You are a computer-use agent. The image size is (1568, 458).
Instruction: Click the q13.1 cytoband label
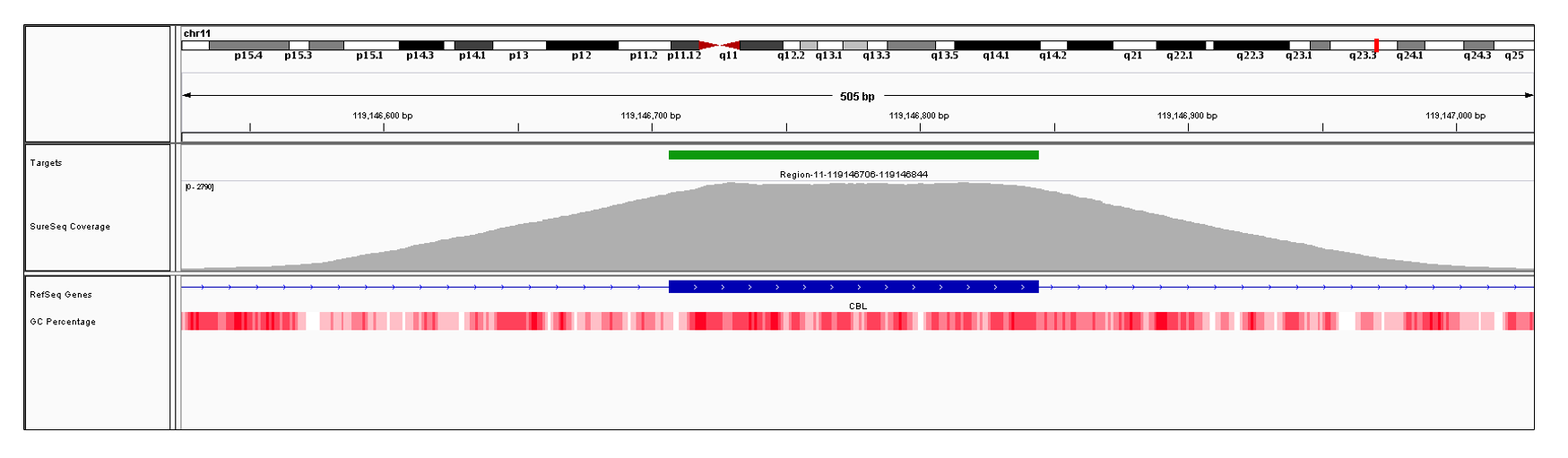(828, 56)
